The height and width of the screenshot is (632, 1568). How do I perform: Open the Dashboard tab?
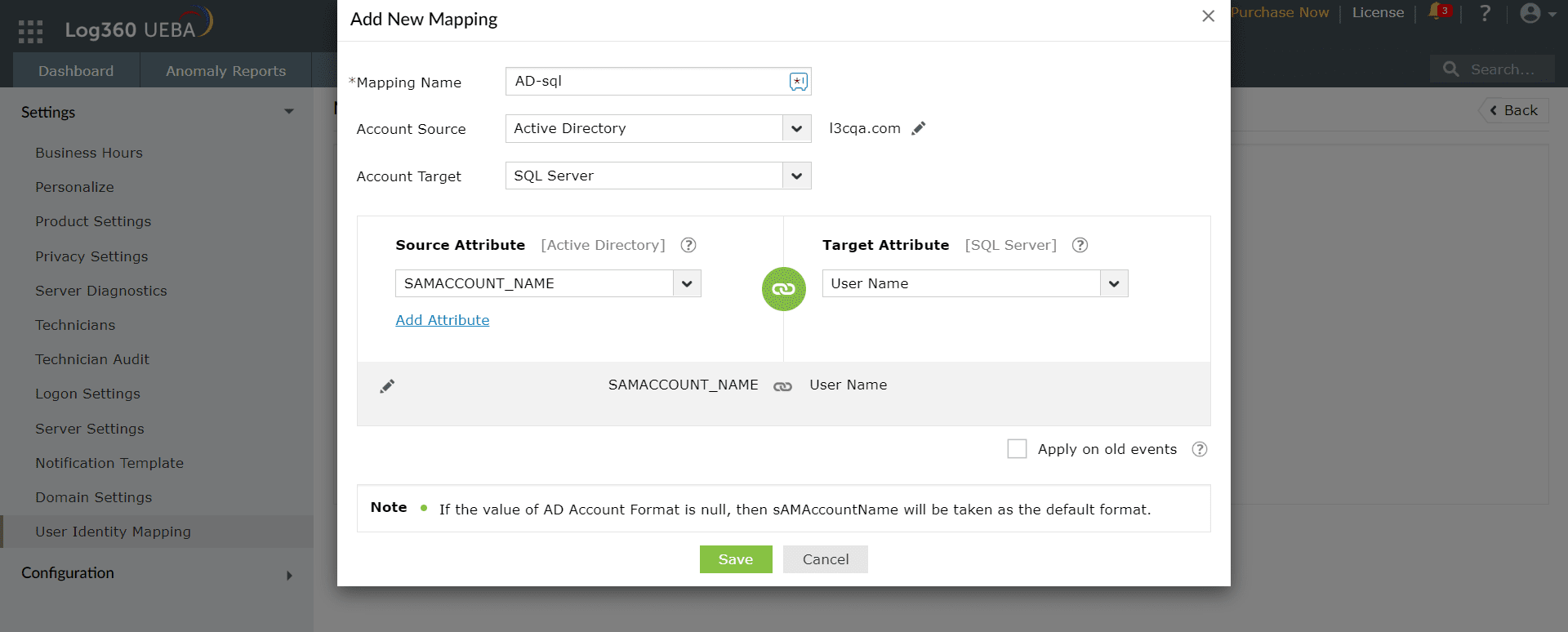[76, 71]
